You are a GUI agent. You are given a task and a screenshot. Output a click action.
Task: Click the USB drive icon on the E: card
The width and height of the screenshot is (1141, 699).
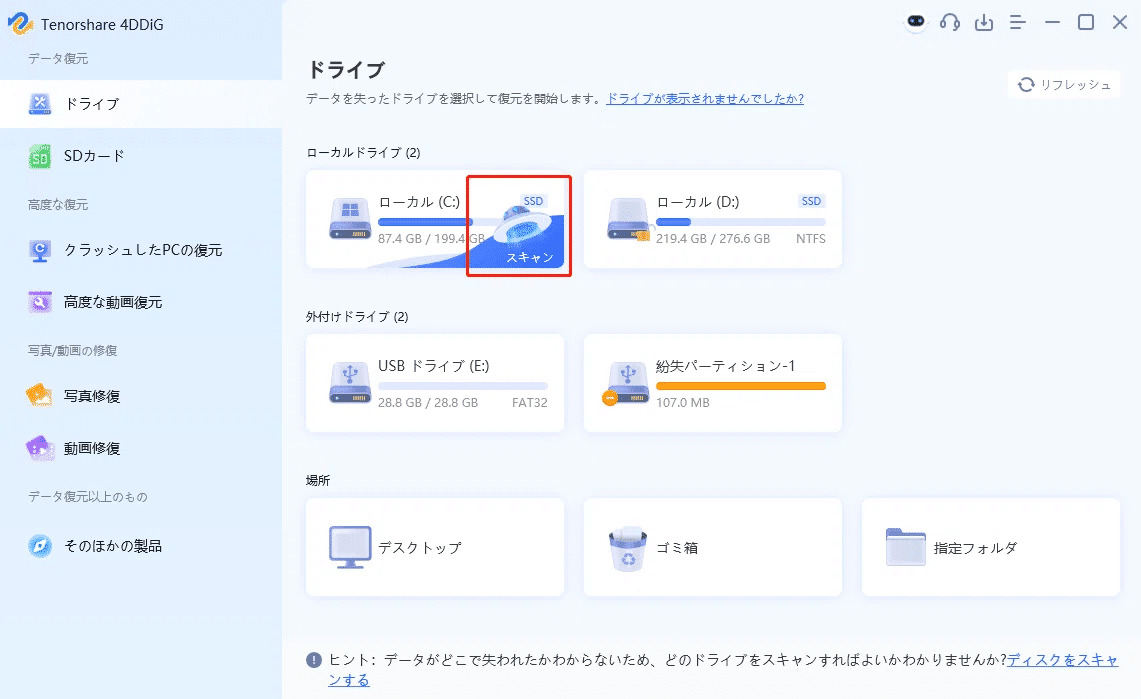coord(349,383)
